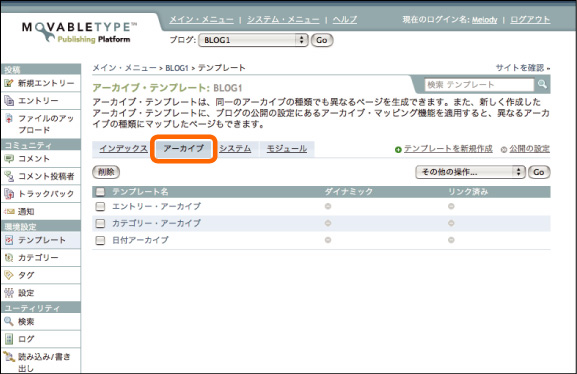Viewport: 577px width, 374px height.
Task: Click the 設定 settings icon in sidebar
Action: (x=9, y=293)
